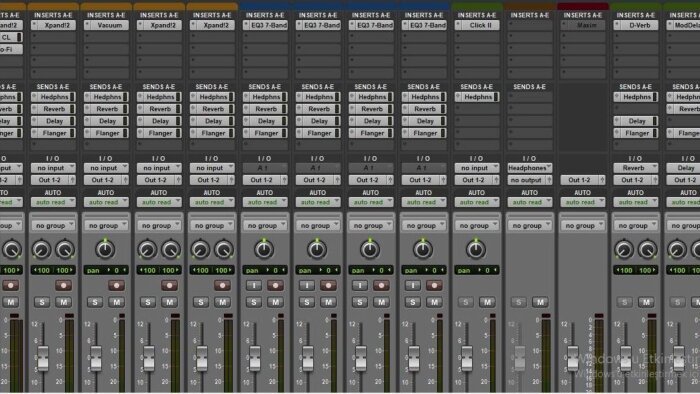This screenshot has width=700, height=394.
Task: Solo the D-Verb aux track
Action: (624, 302)
